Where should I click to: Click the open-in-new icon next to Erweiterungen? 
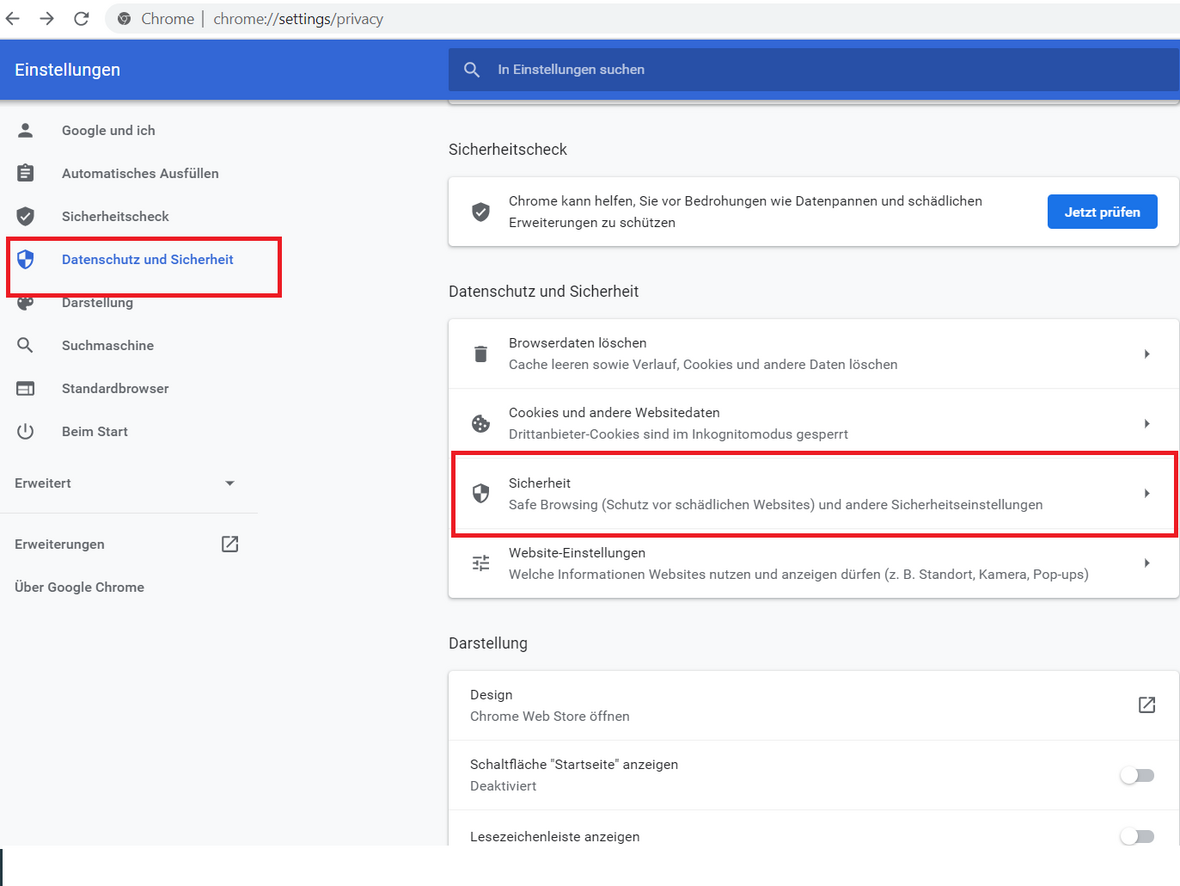(230, 545)
